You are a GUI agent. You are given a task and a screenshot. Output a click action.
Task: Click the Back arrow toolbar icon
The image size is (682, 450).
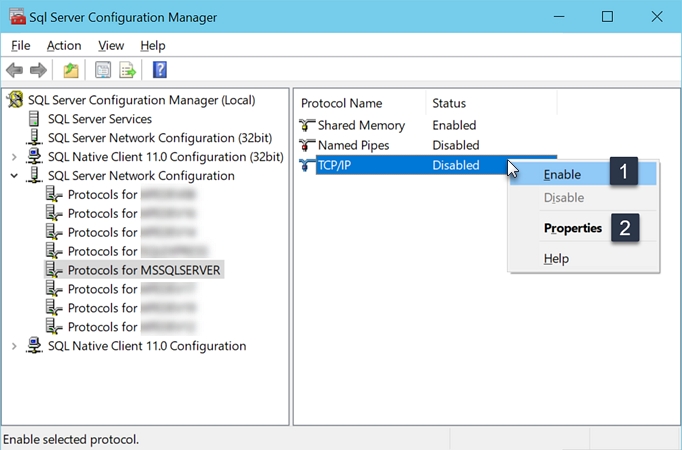click(15, 70)
